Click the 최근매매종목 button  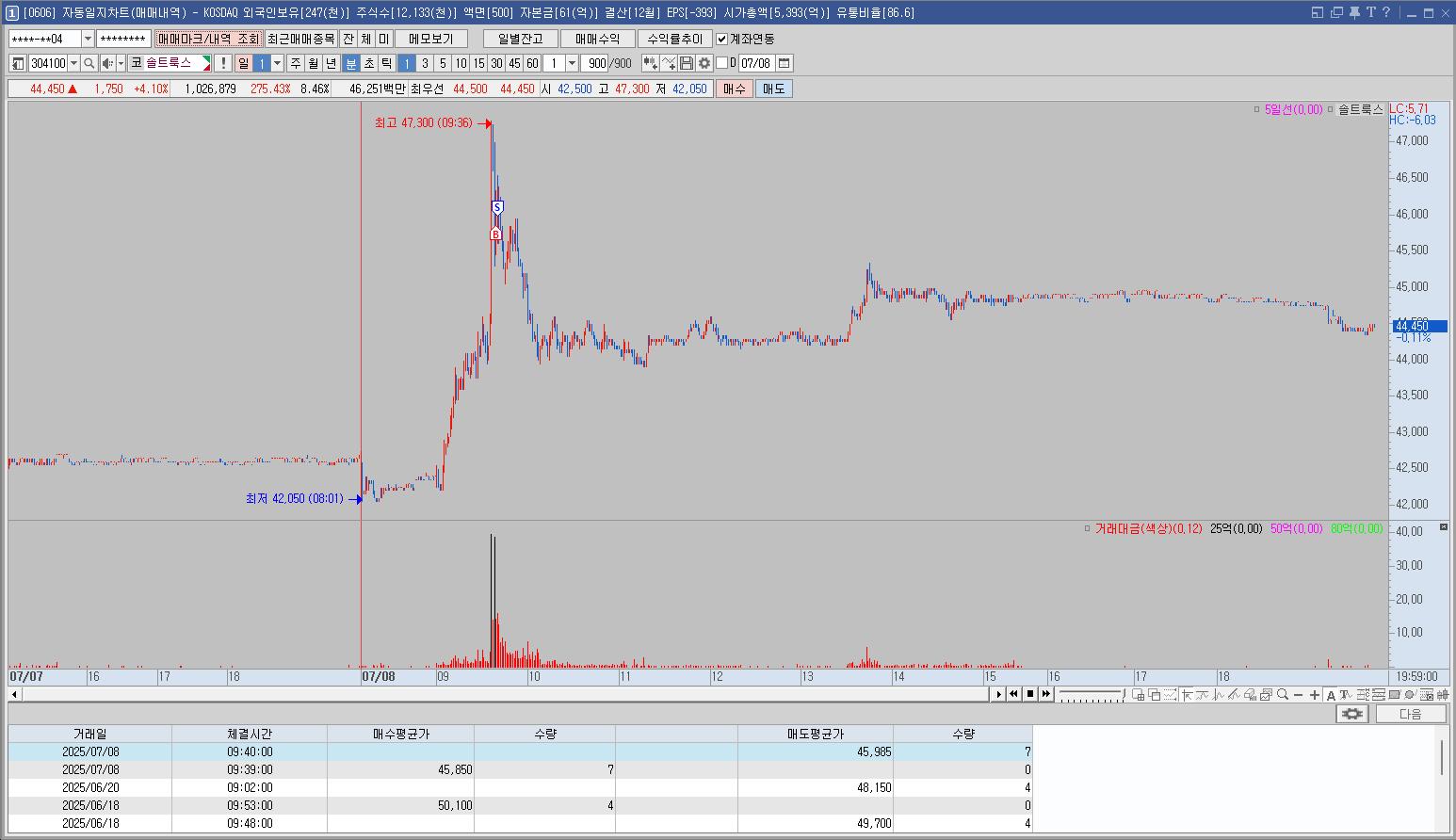click(x=300, y=39)
